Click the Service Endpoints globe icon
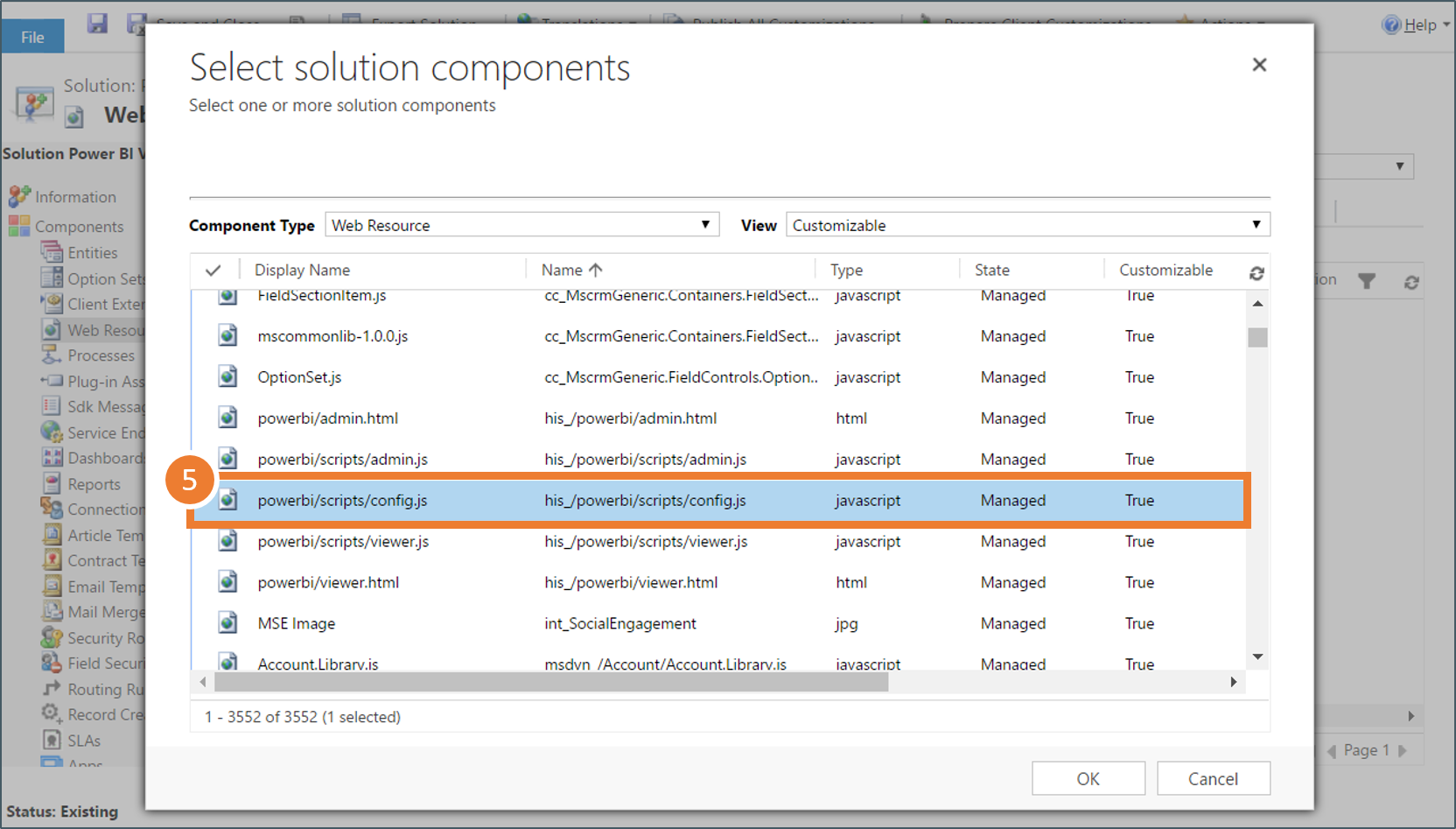This screenshot has height=829, width=1456. [x=52, y=432]
